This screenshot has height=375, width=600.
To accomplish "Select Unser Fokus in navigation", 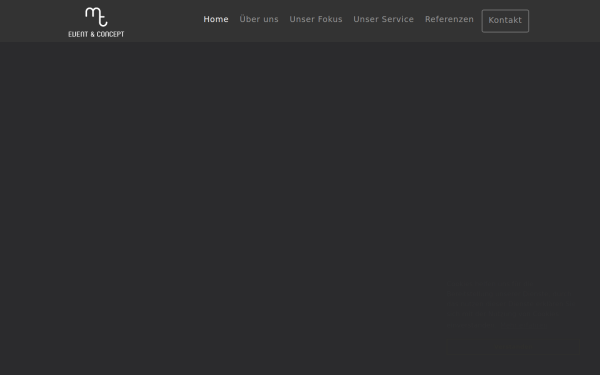I will pos(316,19).
